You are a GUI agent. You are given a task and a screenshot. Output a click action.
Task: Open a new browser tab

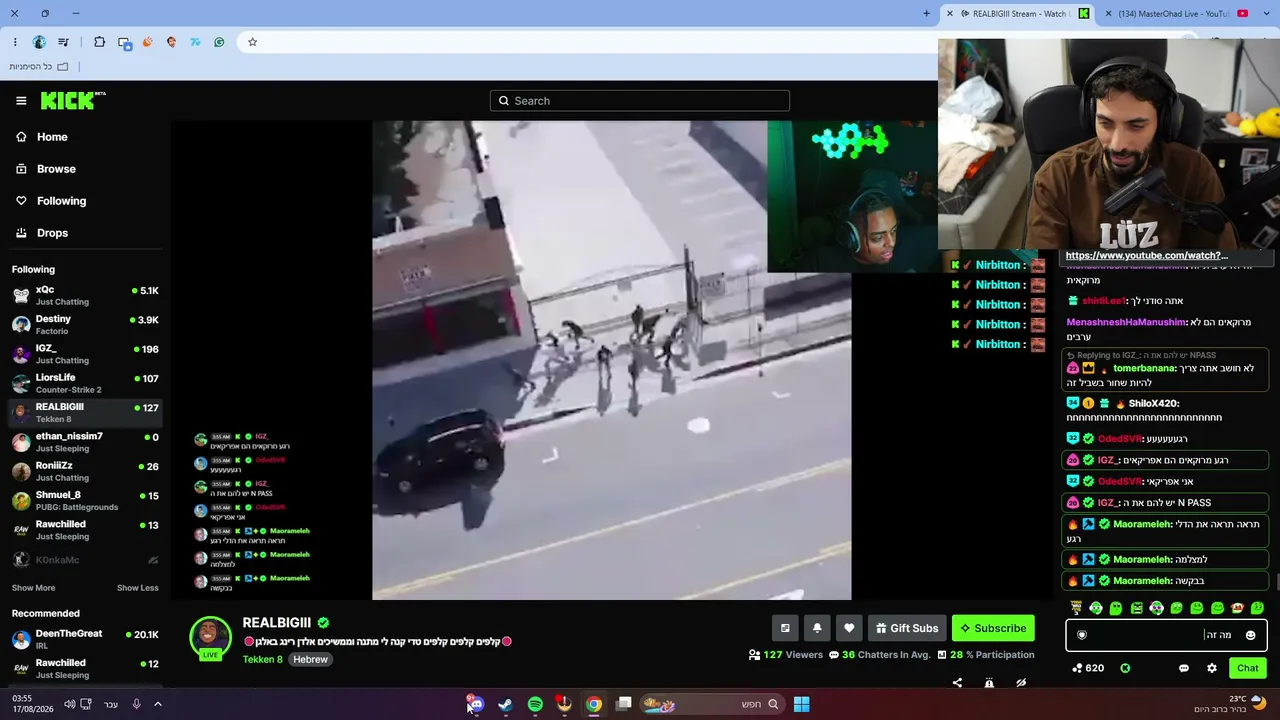(x=927, y=14)
